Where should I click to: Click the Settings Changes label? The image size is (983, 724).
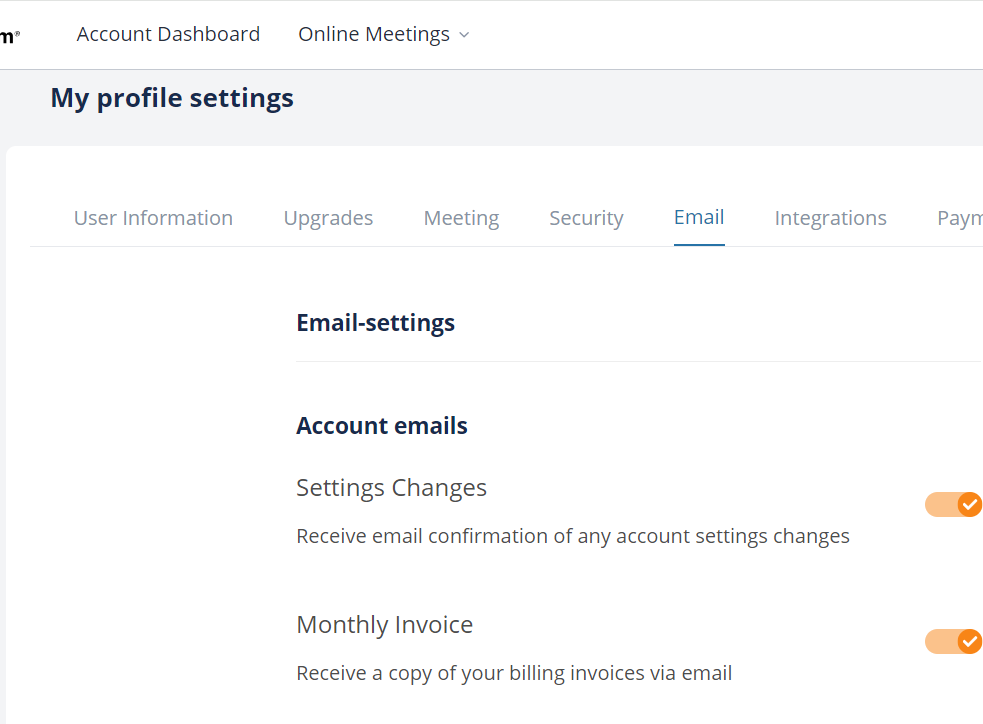pos(391,488)
